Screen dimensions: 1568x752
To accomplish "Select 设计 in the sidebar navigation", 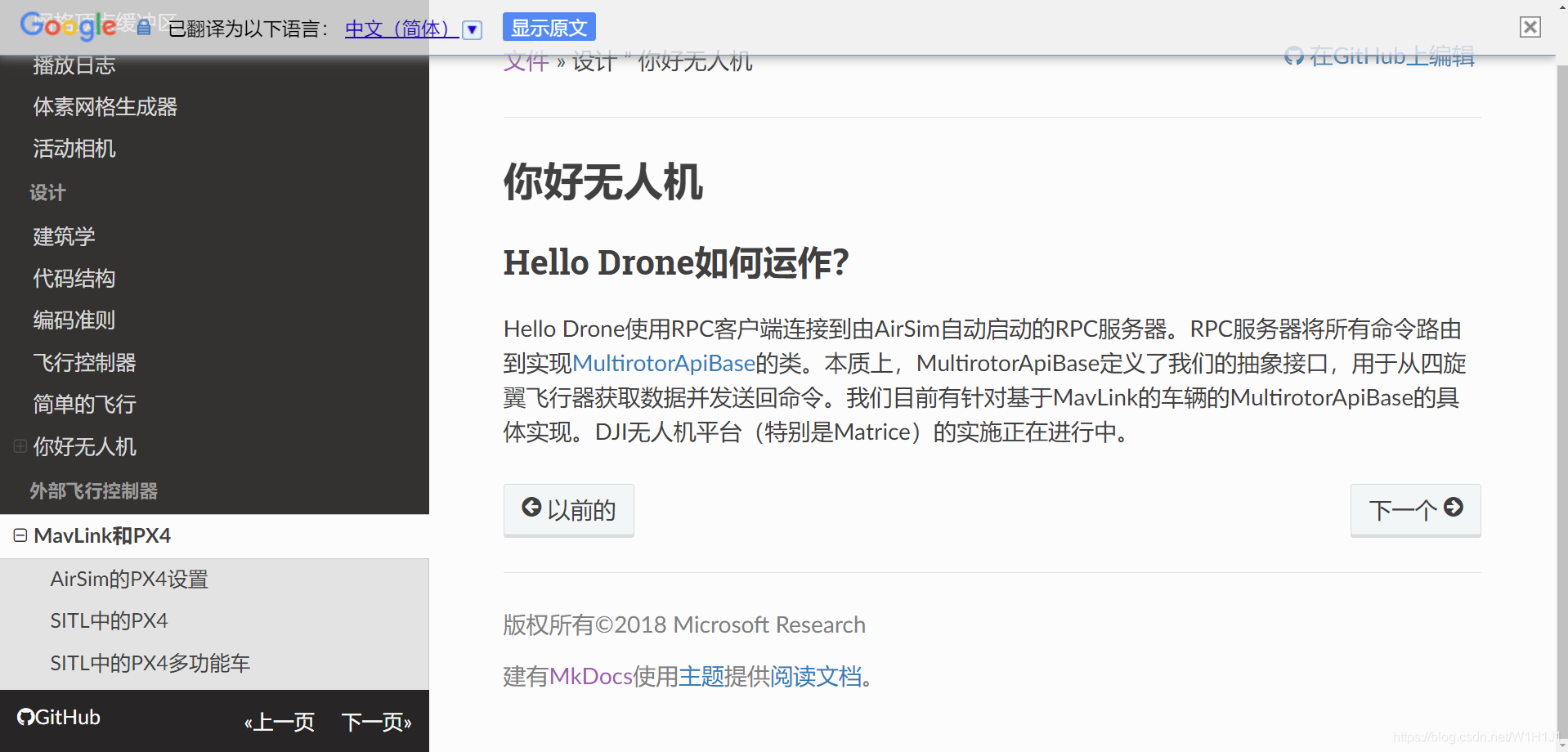I will [47, 192].
